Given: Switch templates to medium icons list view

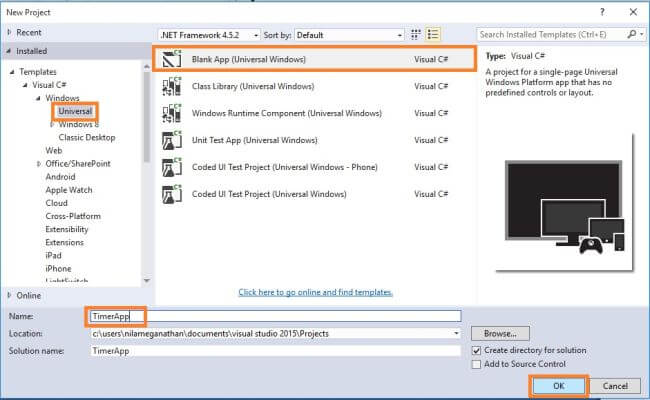Looking at the screenshot, I should [433, 35].
